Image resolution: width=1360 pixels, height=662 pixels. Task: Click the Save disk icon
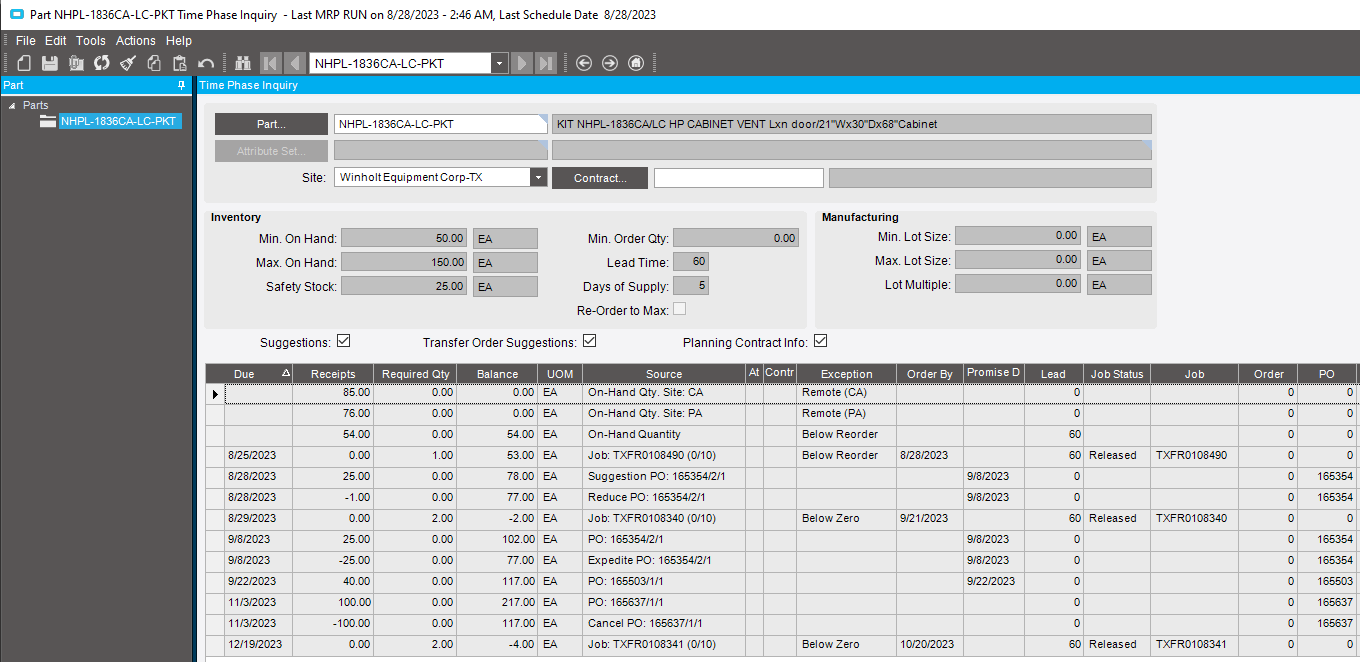point(49,63)
